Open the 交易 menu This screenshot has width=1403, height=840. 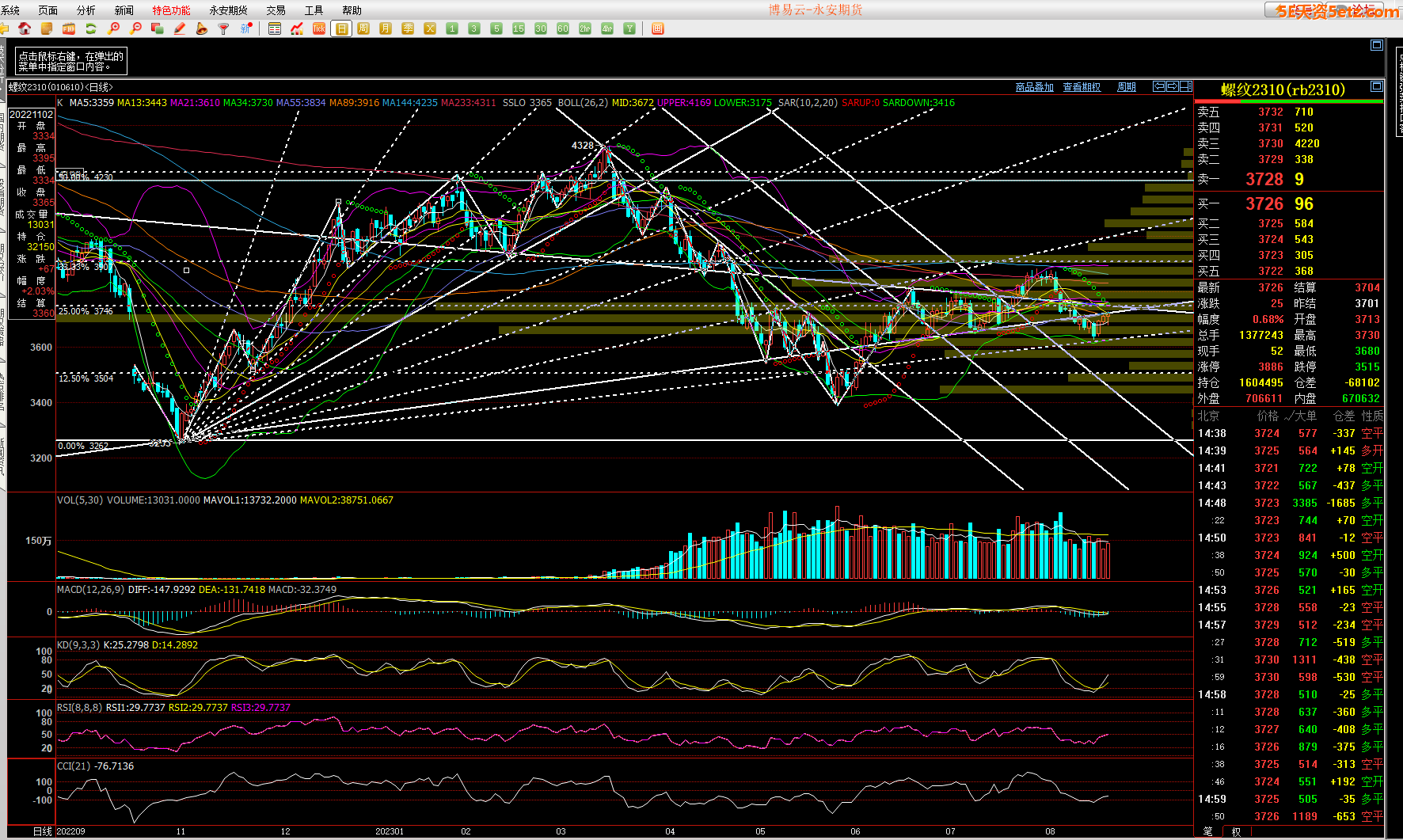click(276, 10)
